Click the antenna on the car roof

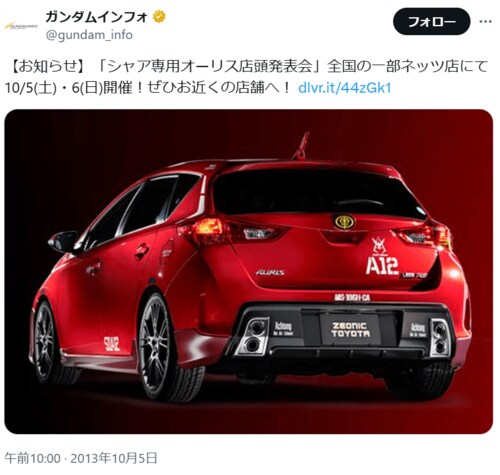point(301,146)
